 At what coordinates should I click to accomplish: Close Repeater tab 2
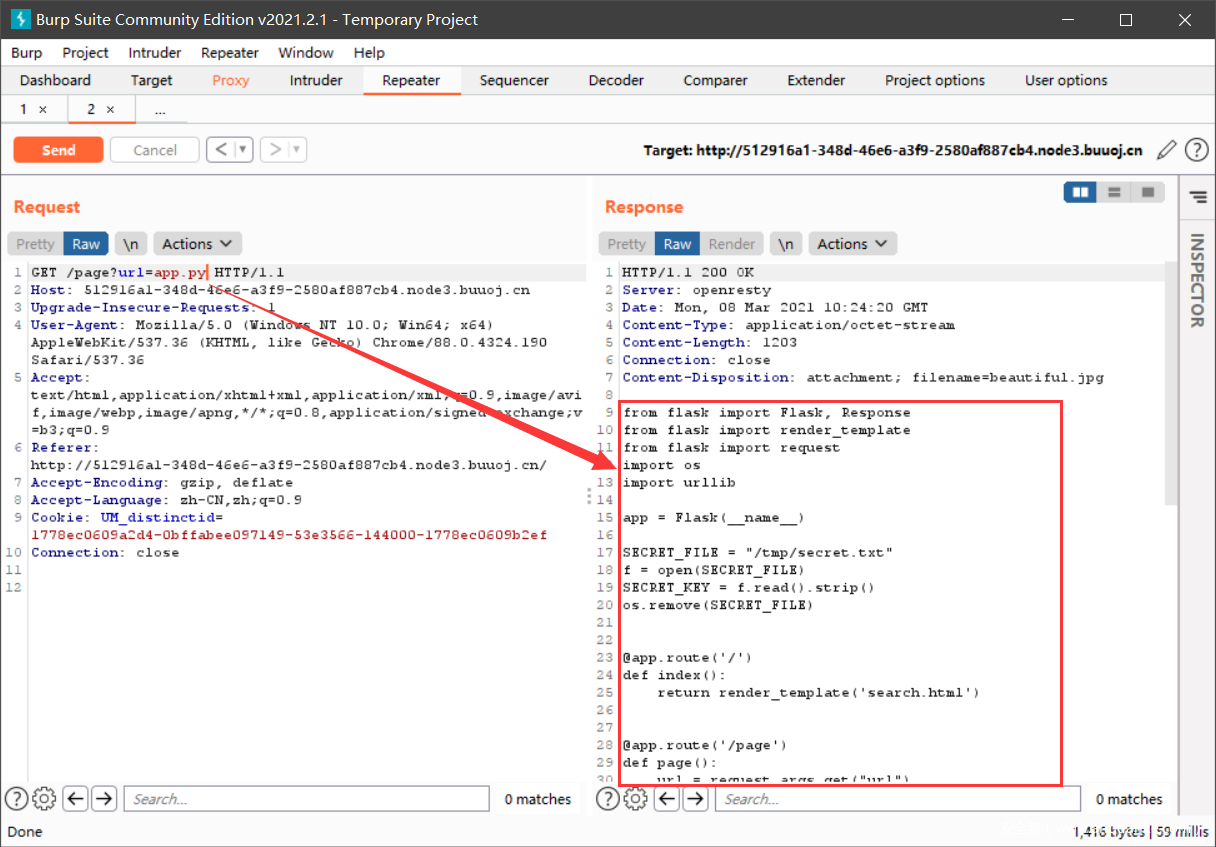click(110, 109)
